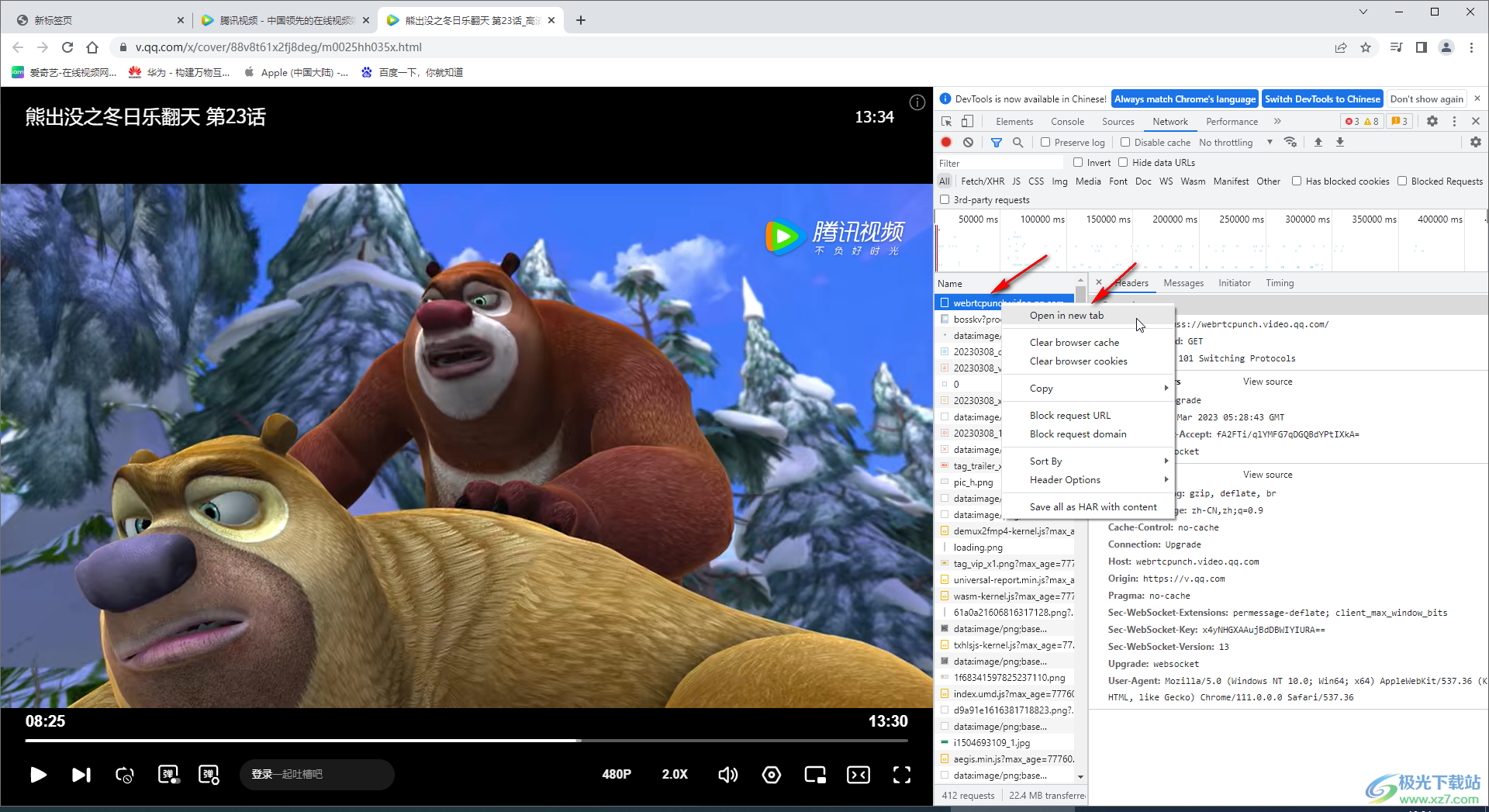Customize DevTools three-dot menu
The height and width of the screenshot is (812, 1489).
coord(1454,122)
